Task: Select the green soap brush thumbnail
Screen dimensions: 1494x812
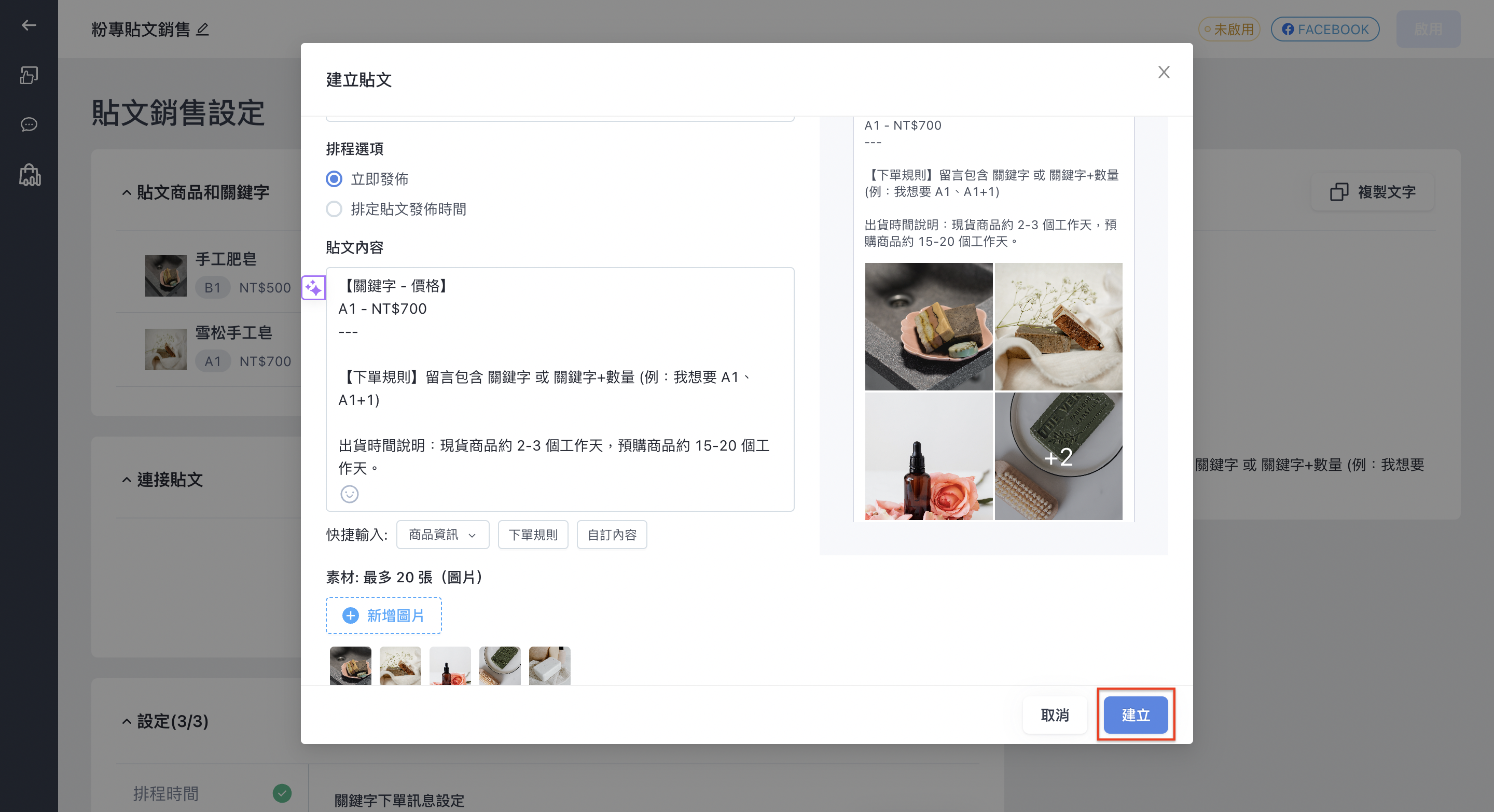Action: point(500,665)
